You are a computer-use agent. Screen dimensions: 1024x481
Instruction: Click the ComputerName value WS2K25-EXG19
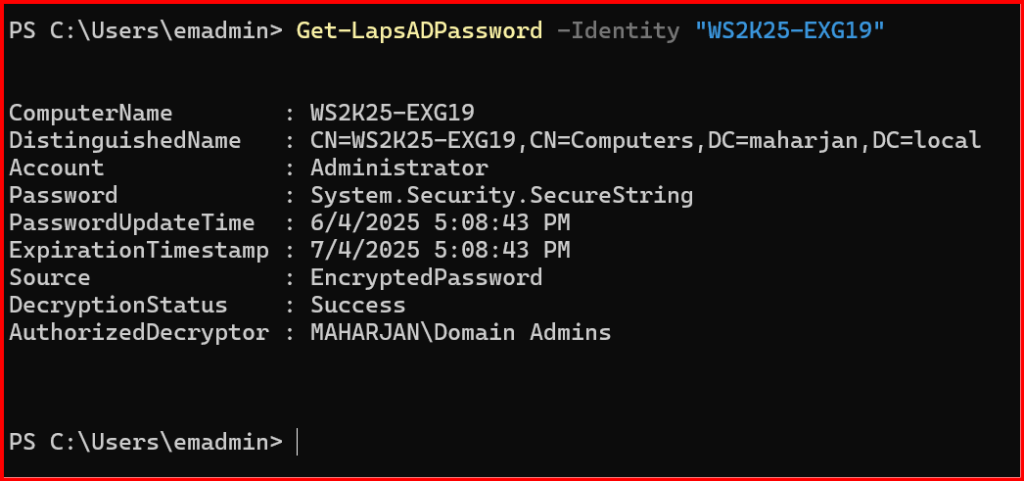point(392,113)
